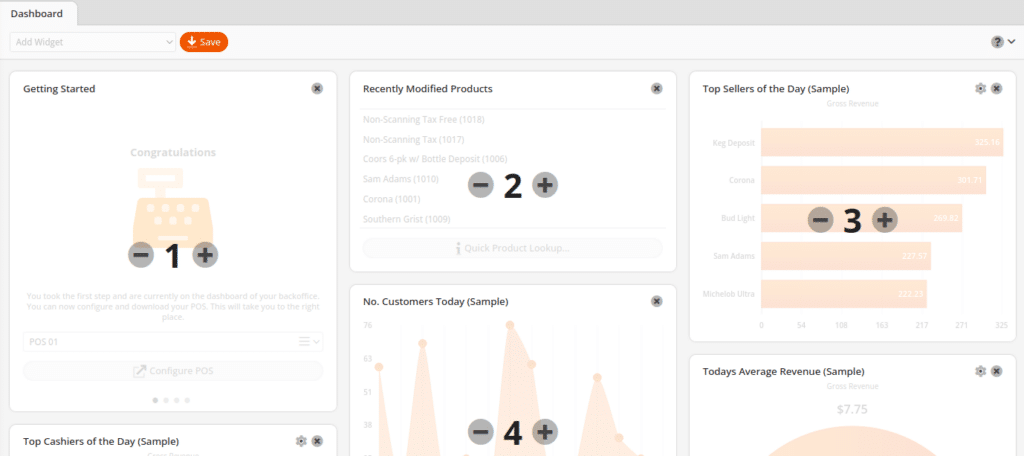Click the minus button beside widget number 1

click(x=141, y=255)
